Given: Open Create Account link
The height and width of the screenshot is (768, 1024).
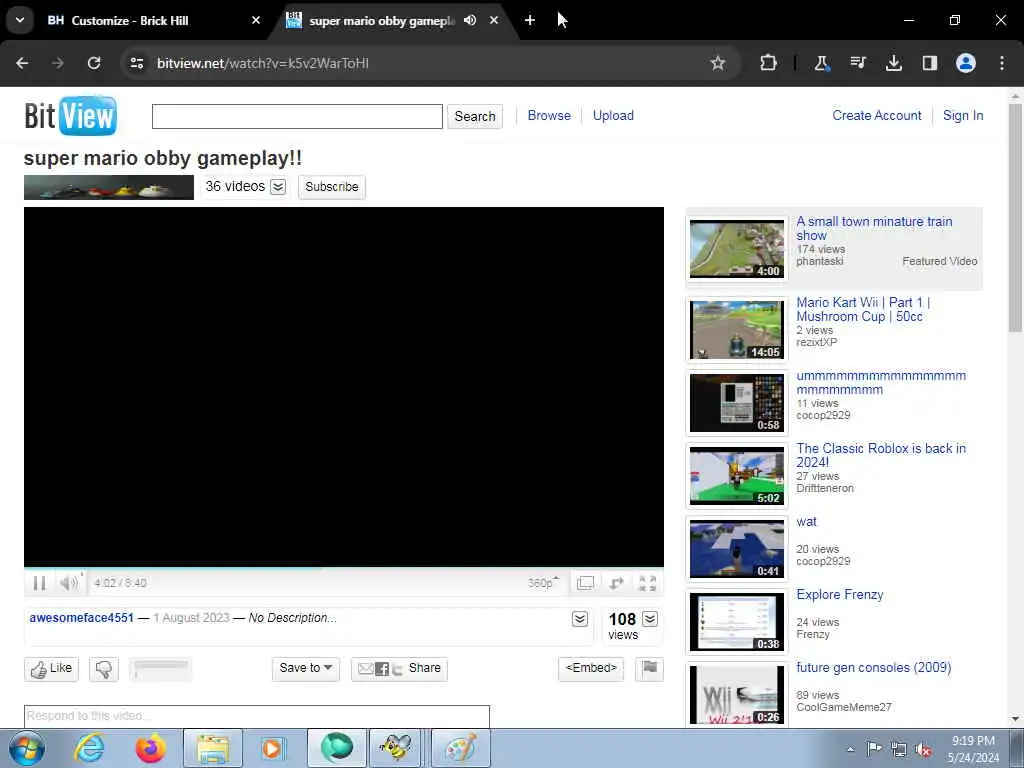Looking at the screenshot, I should click(876, 116).
